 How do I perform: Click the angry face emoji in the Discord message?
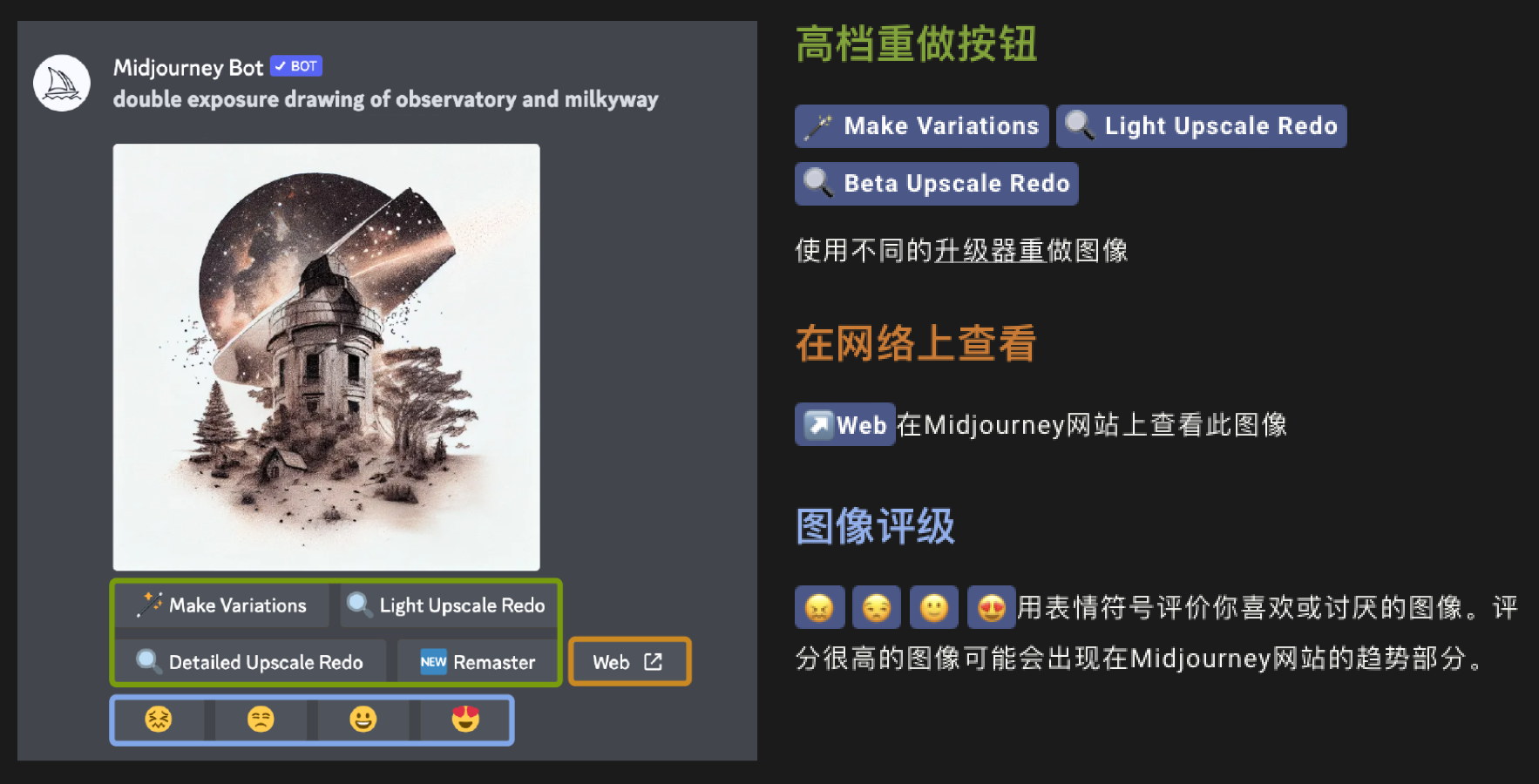click(x=159, y=720)
